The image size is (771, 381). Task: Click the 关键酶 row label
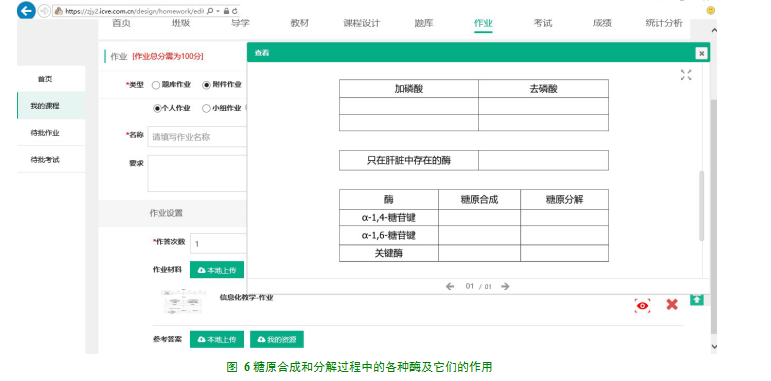coord(389,253)
